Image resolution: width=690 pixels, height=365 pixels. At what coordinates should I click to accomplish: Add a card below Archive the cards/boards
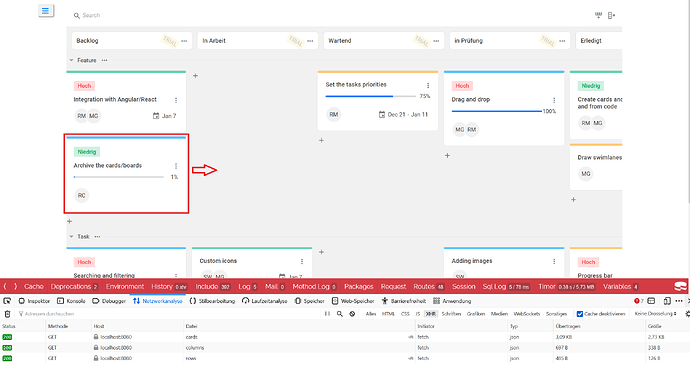69,221
